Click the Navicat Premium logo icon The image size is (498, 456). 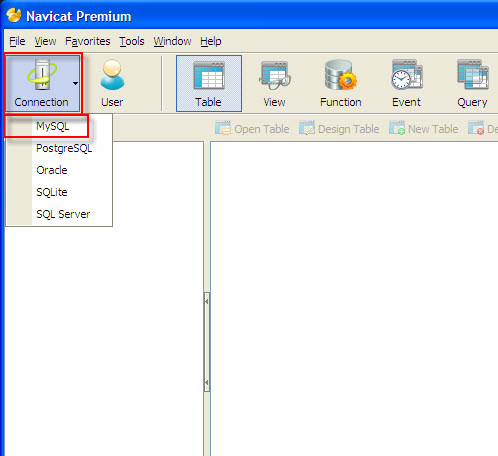click(14, 15)
